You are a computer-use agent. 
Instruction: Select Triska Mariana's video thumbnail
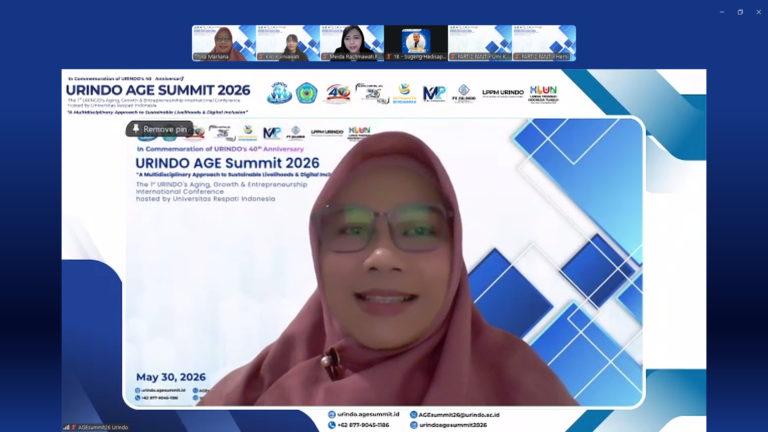click(x=224, y=43)
